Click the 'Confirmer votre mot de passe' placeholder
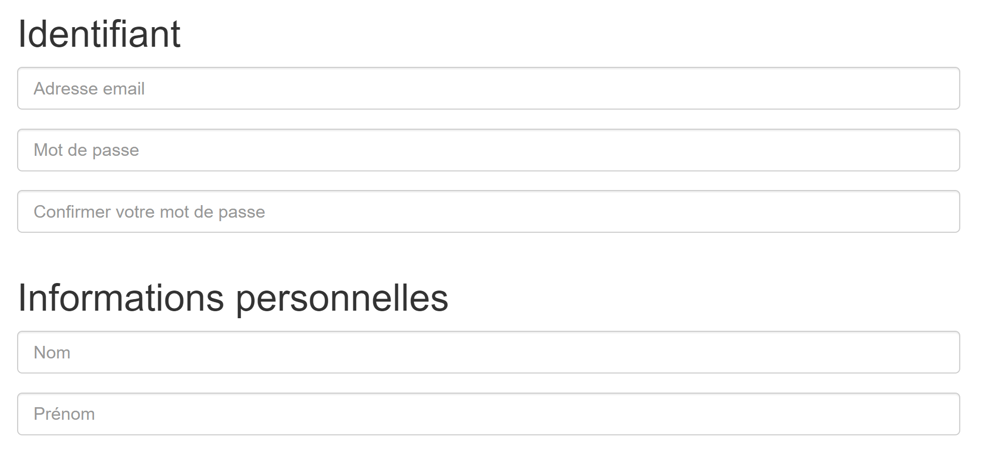This screenshot has width=1000, height=465. (x=149, y=212)
